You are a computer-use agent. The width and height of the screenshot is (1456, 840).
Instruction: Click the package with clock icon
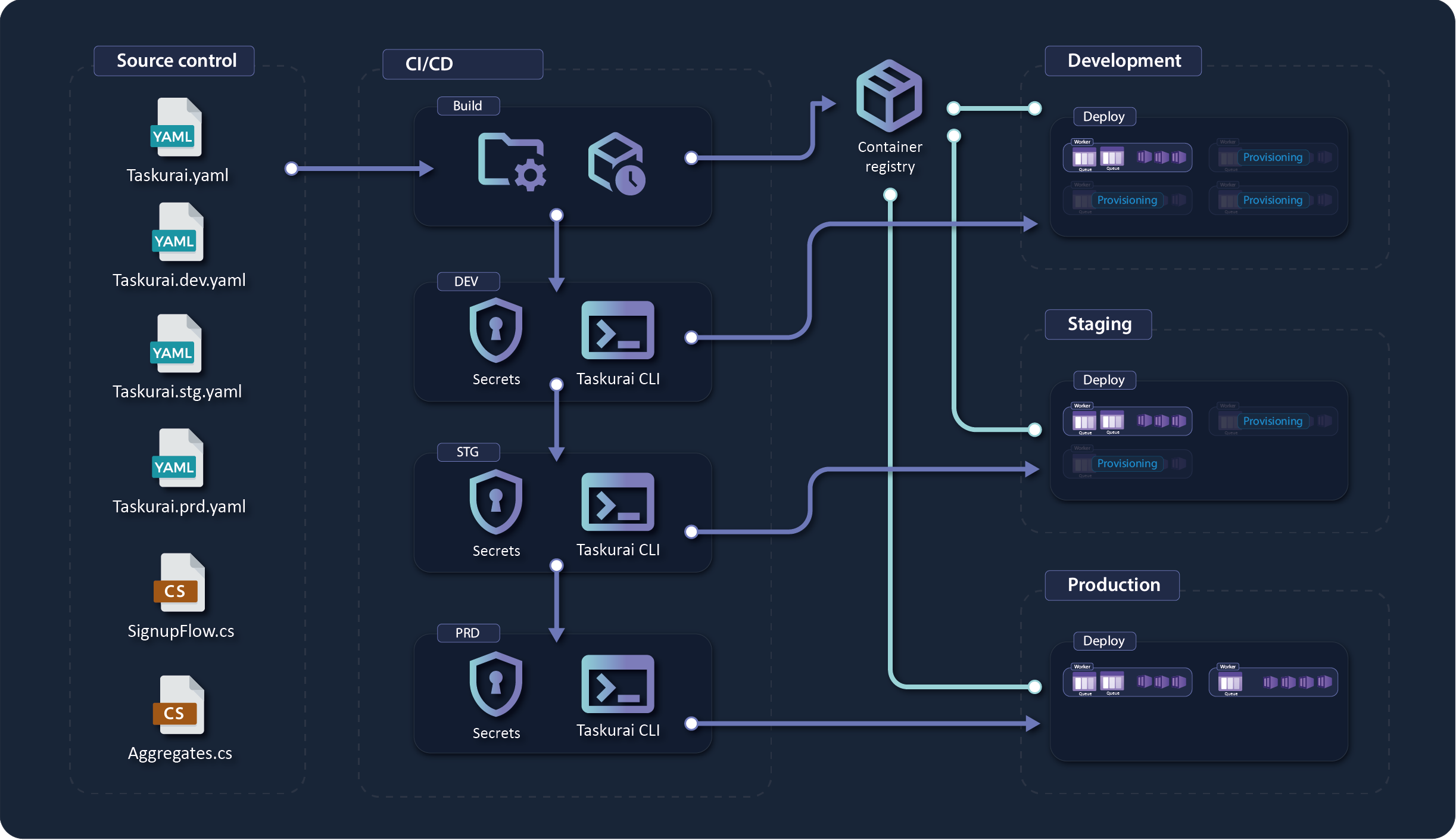click(x=617, y=163)
